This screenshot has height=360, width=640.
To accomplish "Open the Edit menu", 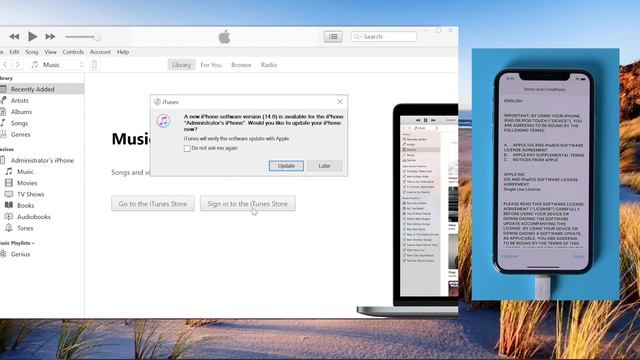I will [x=14, y=52].
